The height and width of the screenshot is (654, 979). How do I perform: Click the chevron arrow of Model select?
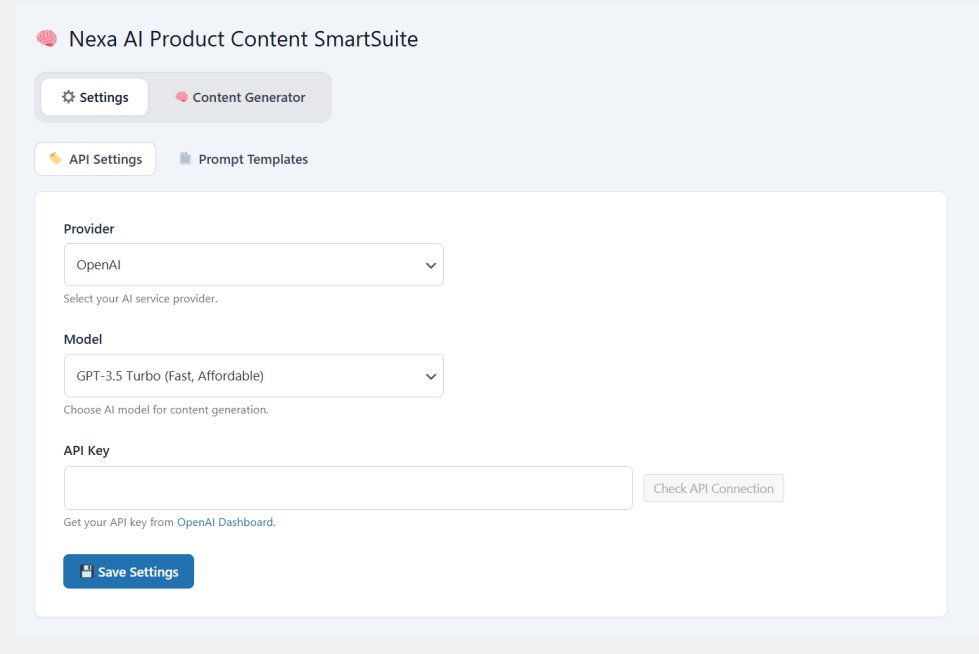[x=431, y=377]
